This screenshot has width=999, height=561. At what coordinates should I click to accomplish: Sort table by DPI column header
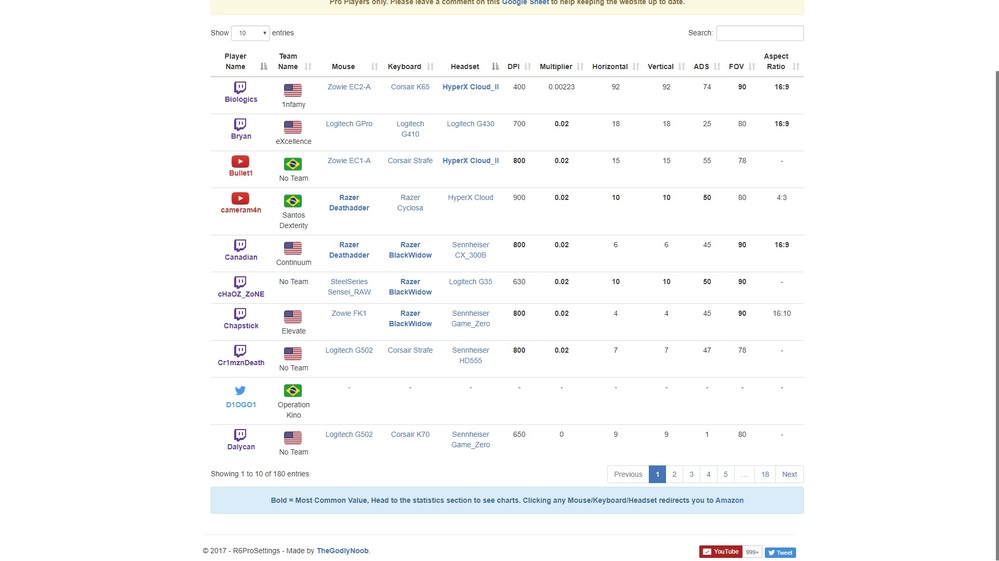point(514,67)
